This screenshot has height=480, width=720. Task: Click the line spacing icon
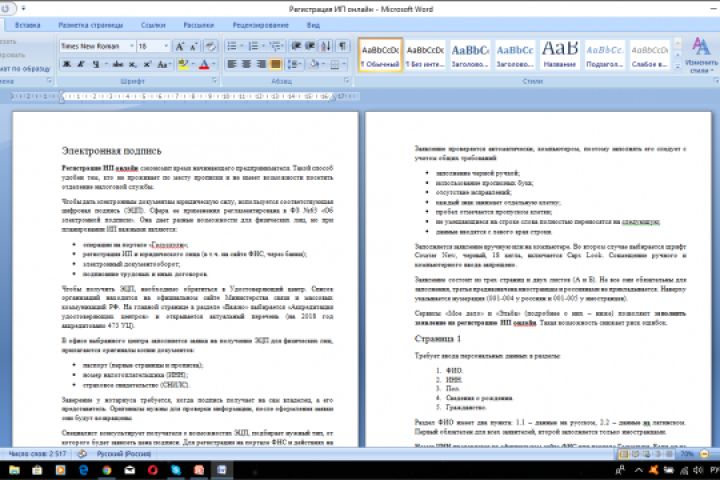[293, 64]
